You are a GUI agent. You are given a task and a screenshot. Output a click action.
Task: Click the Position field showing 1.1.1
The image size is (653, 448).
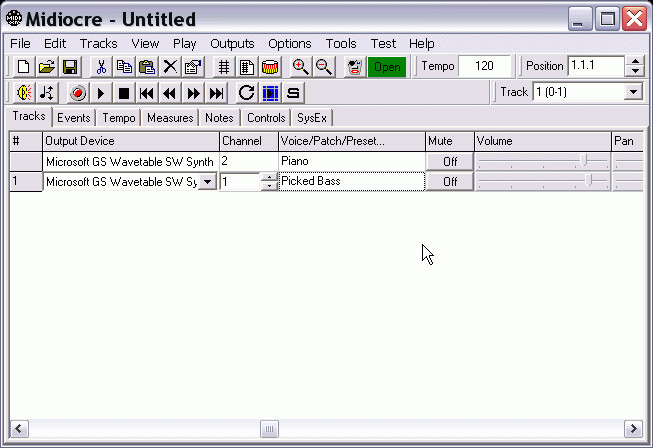[x=596, y=66]
